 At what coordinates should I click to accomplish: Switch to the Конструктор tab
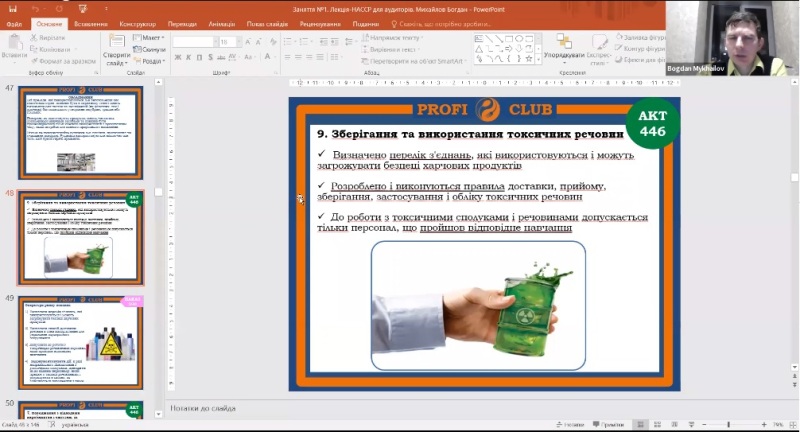tap(138, 24)
